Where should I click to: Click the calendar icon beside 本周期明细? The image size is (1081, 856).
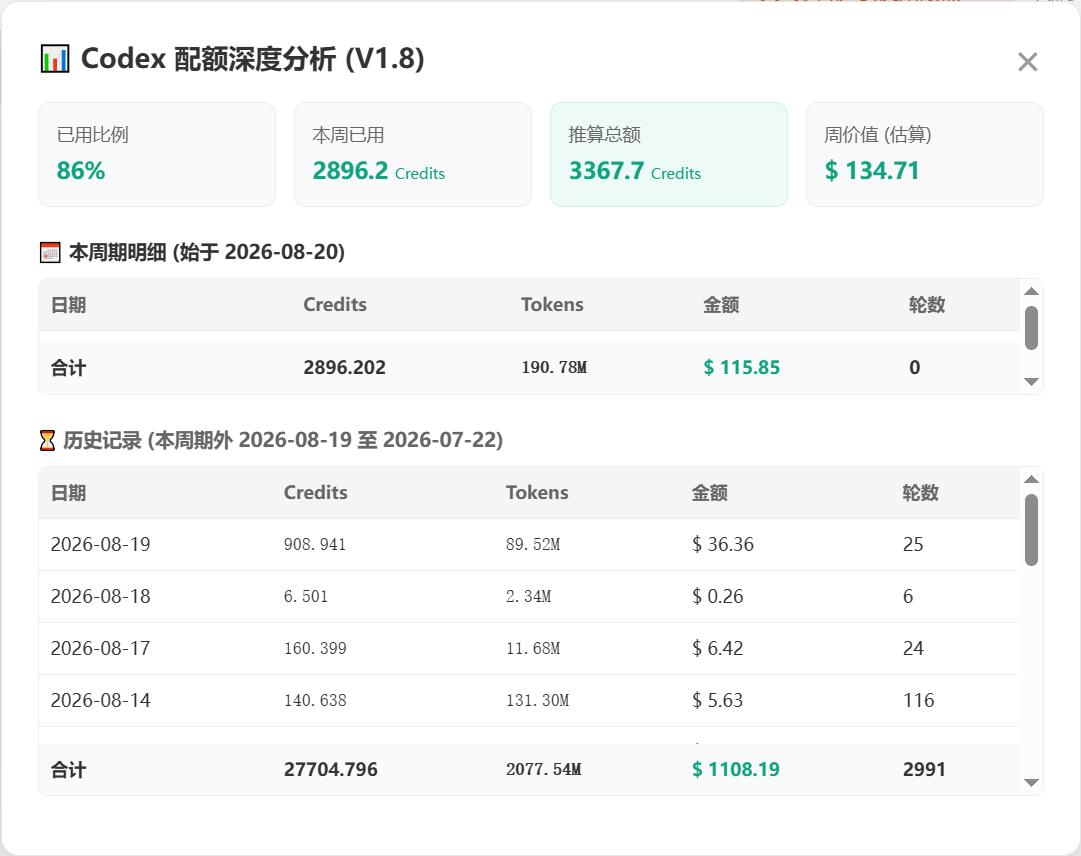pos(50,253)
